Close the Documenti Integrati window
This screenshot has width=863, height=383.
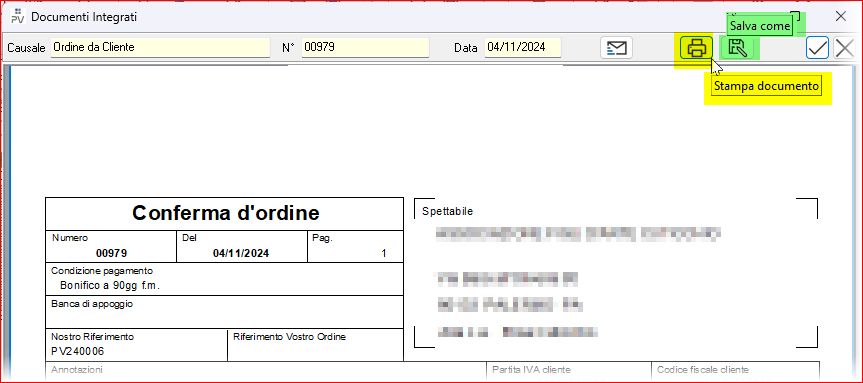click(x=840, y=17)
